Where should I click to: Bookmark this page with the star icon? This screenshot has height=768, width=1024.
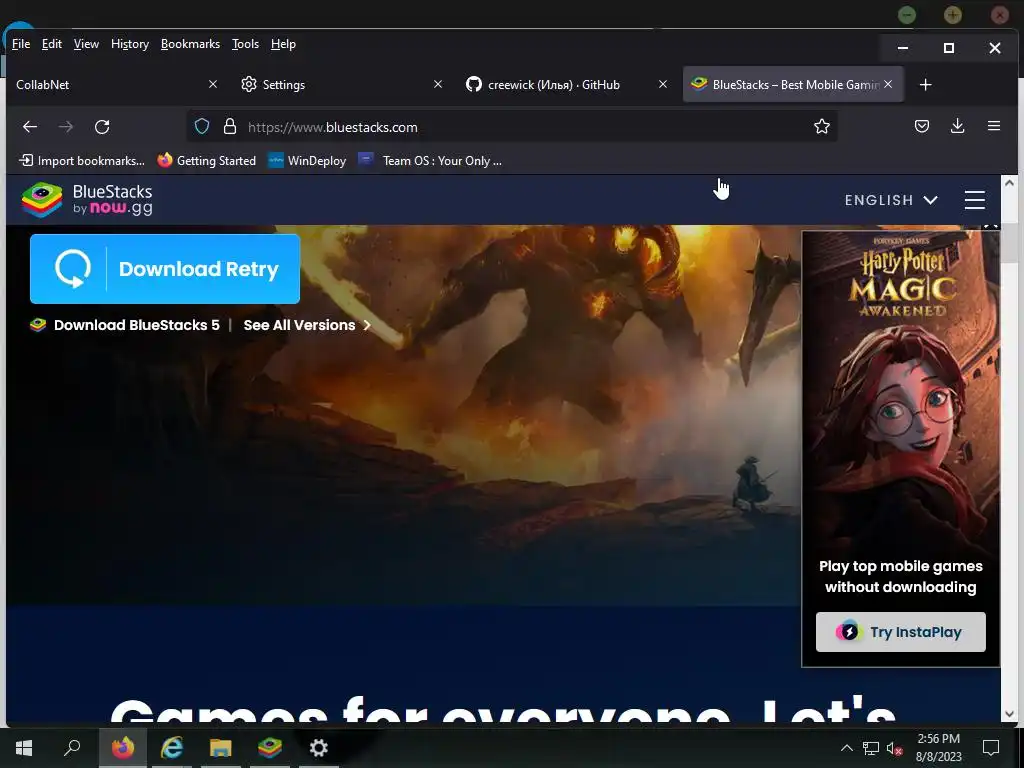[822, 126]
